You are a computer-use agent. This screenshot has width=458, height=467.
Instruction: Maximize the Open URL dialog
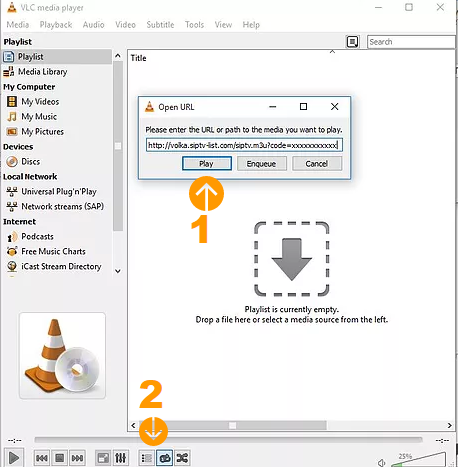point(303,107)
